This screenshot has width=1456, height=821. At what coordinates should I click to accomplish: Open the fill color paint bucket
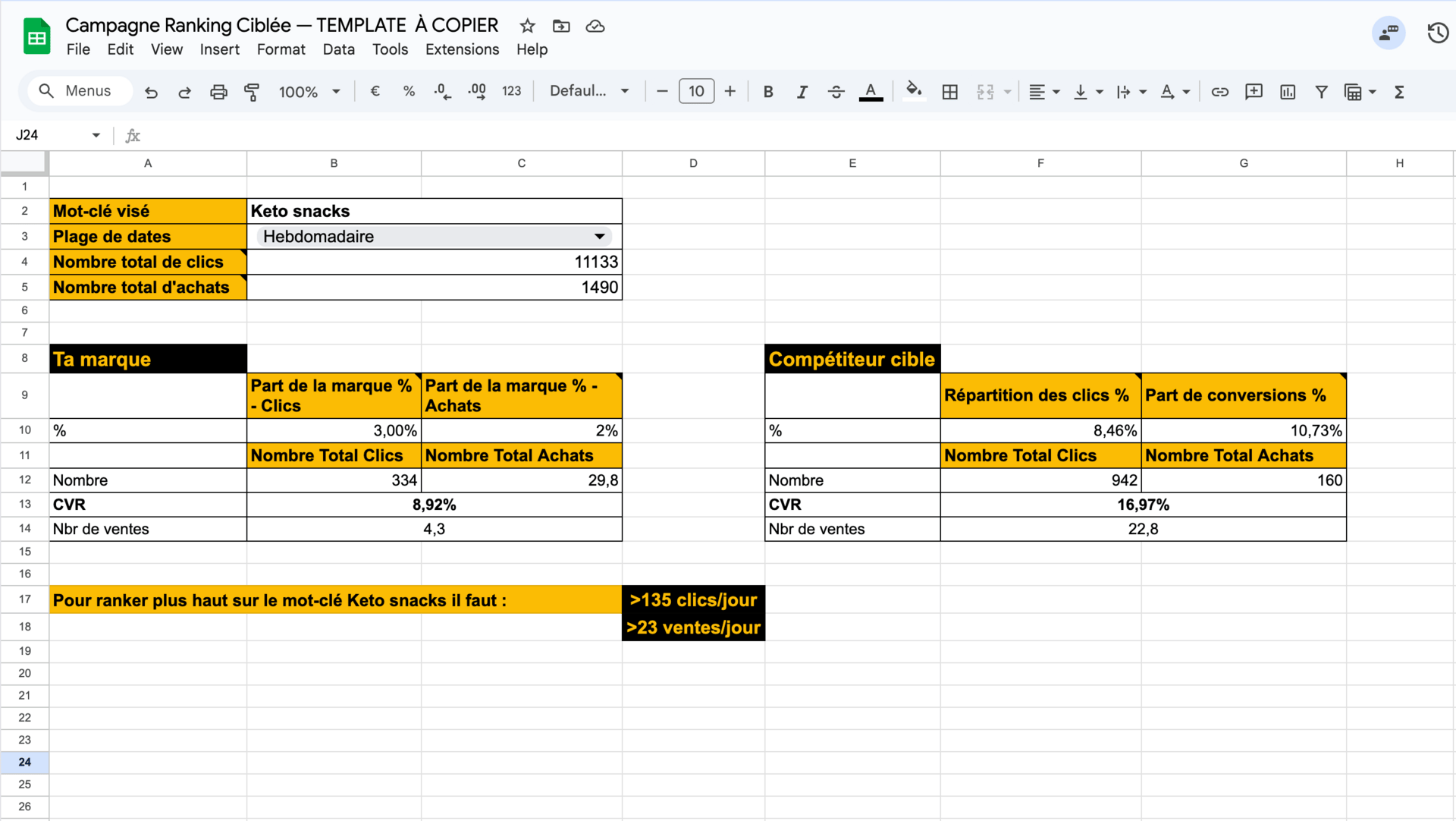914,91
